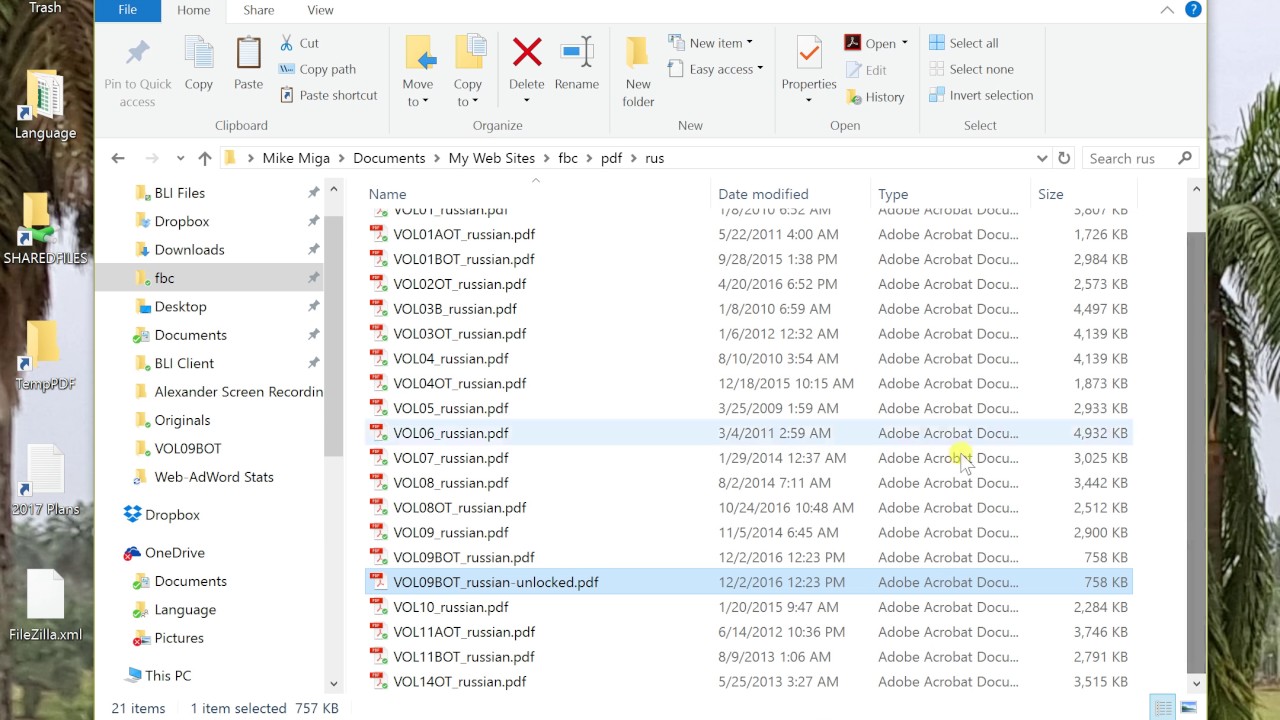Image resolution: width=1280 pixels, height=720 pixels.
Task: Open the 2017 Plans desktop shortcut
Action: pyautogui.click(x=45, y=480)
